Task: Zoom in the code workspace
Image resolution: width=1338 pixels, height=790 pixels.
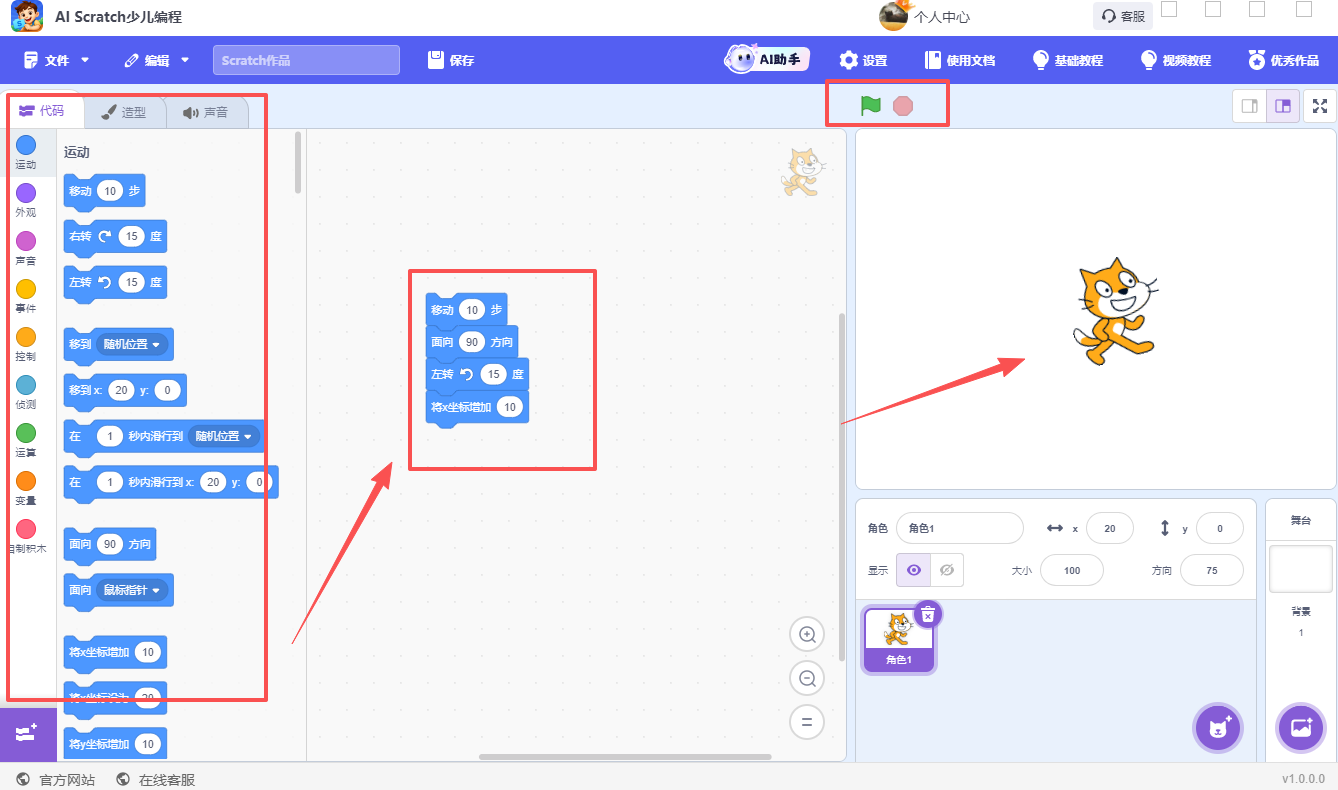Action: (807, 634)
